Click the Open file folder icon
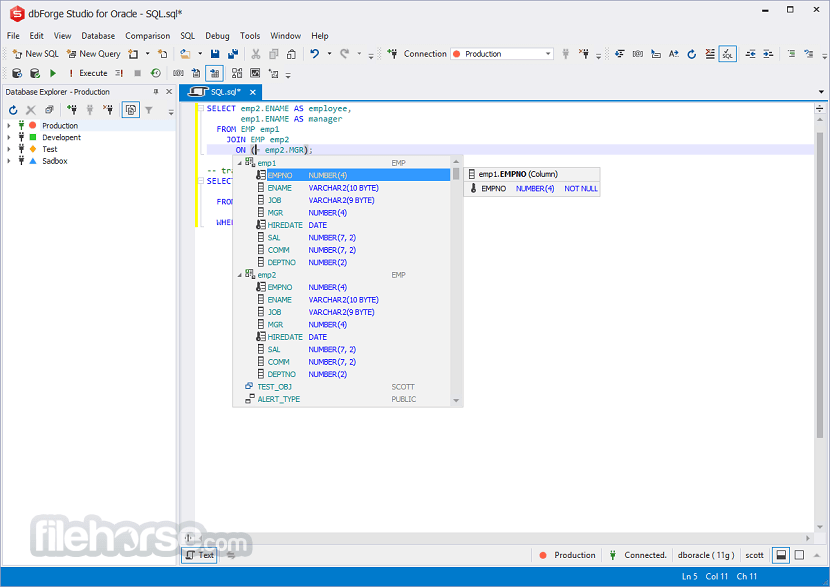Image resolution: width=830 pixels, height=587 pixels. (185, 54)
